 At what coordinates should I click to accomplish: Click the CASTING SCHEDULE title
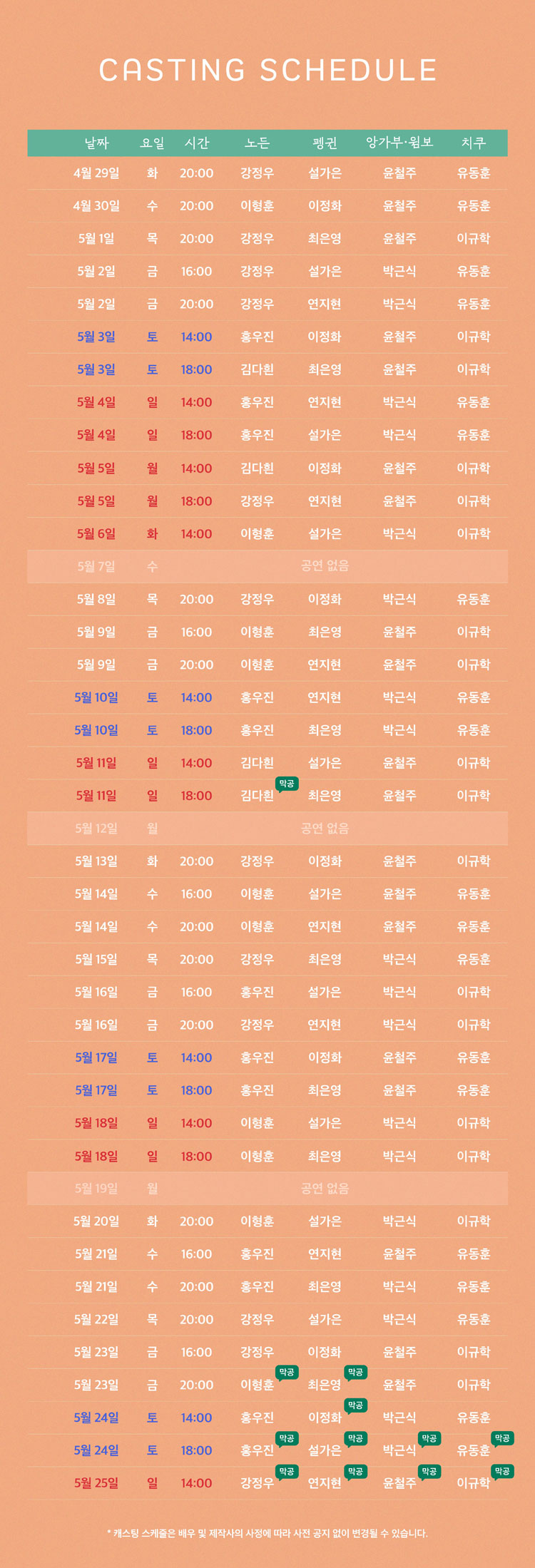click(267, 70)
